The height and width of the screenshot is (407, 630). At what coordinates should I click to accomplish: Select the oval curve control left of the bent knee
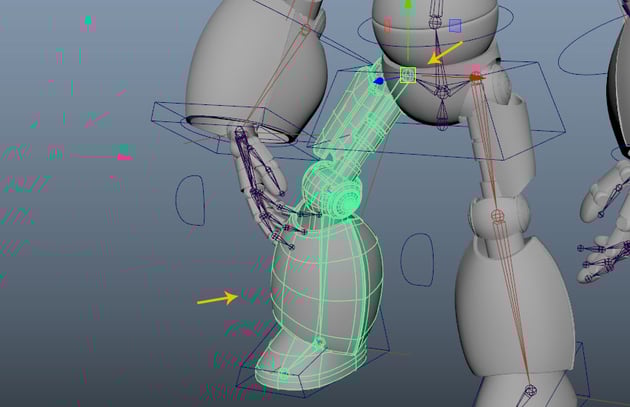pos(190,200)
